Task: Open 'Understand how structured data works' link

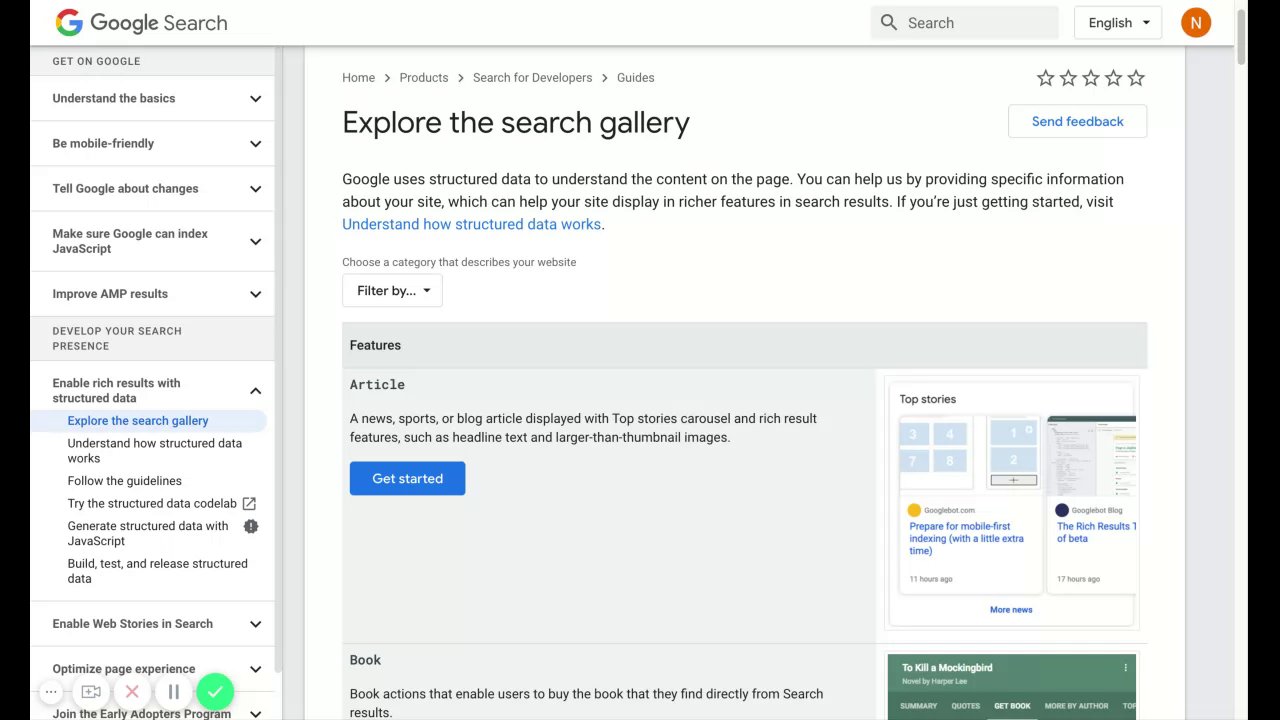Action: (x=471, y=224)
